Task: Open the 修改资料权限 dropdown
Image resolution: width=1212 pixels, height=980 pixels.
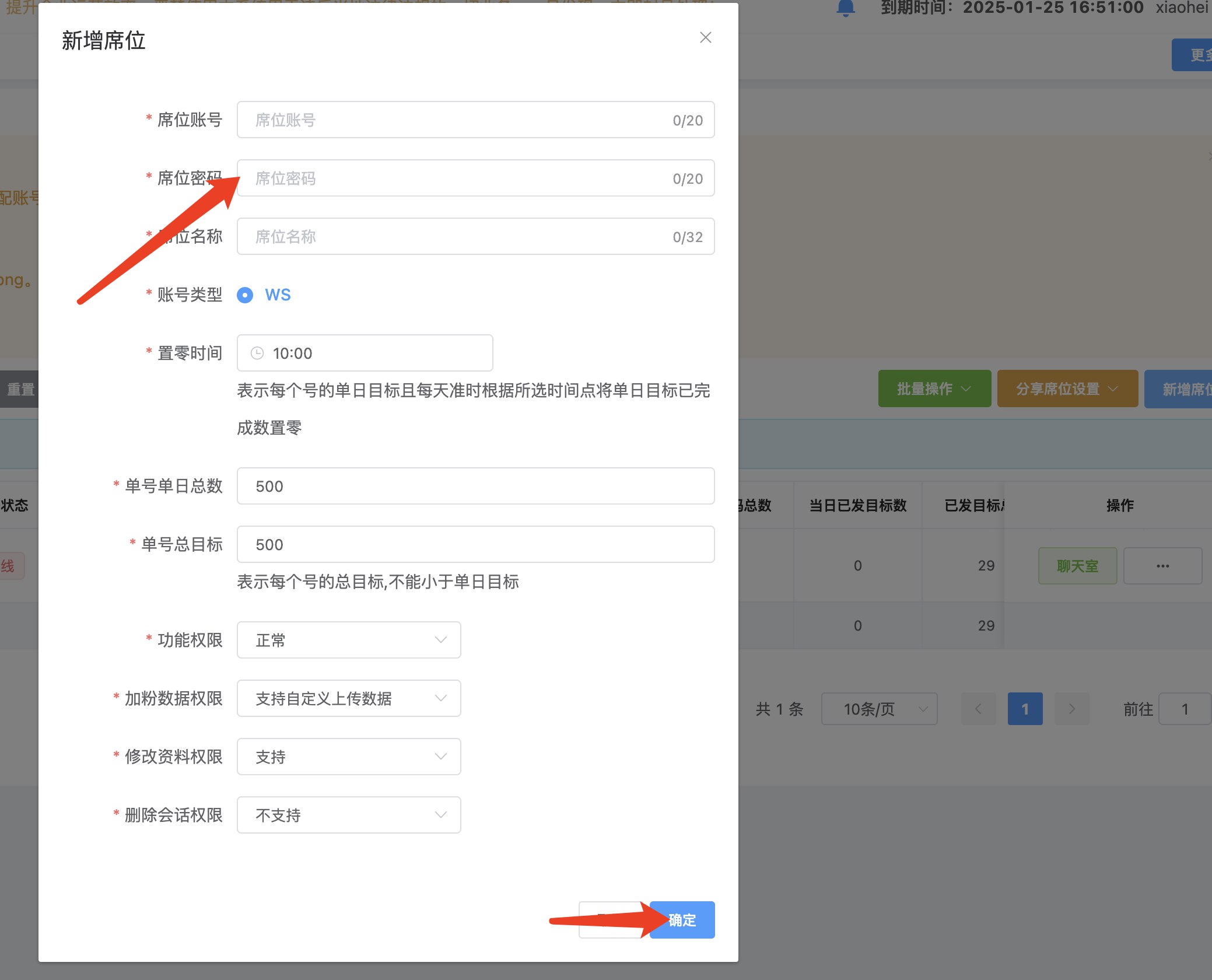Action: click(x=348, y=757)
